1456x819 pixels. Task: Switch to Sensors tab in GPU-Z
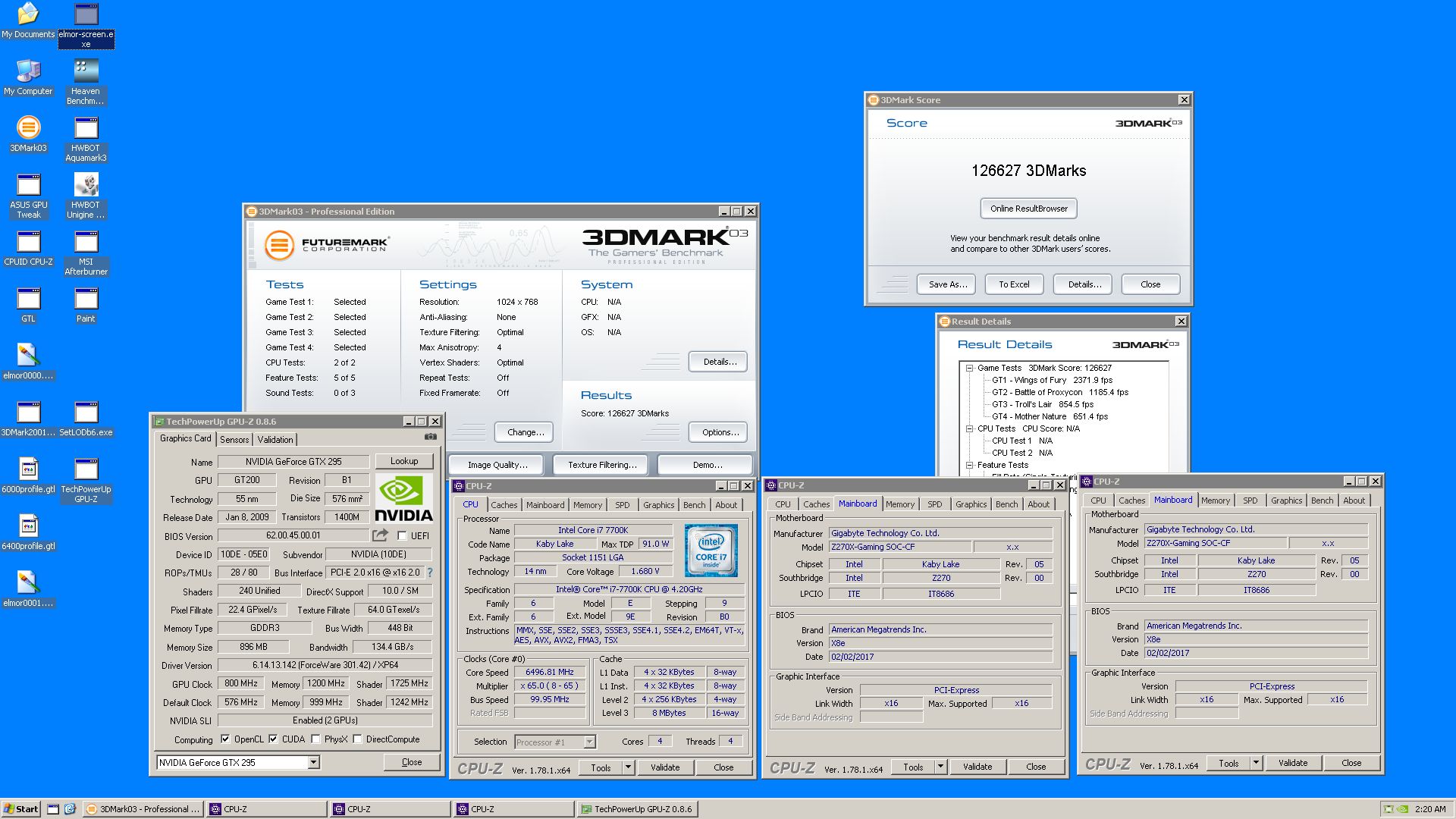click(234, 440)
